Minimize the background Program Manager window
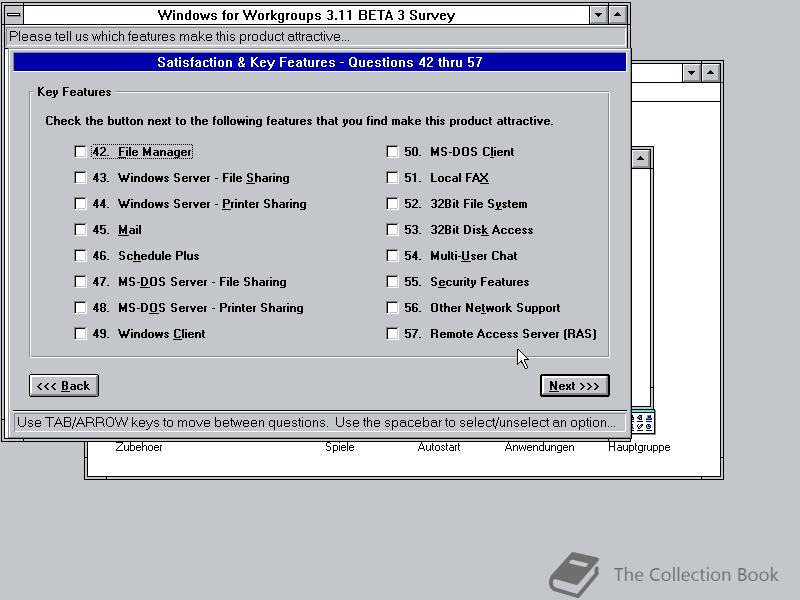Image resolution: width=800 pixels, height=600 pixels. [691, 73]
